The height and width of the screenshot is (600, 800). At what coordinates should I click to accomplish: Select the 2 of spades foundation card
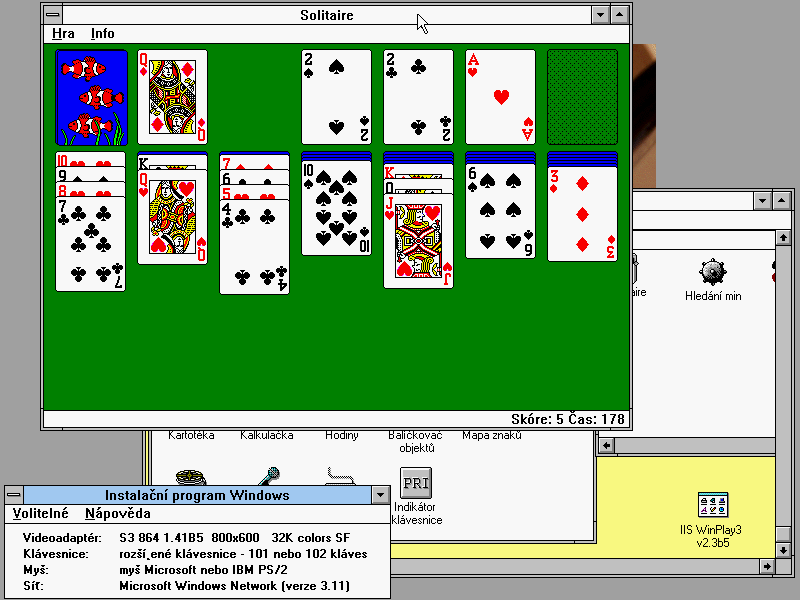pyautogui.click(x=336, y=97)
